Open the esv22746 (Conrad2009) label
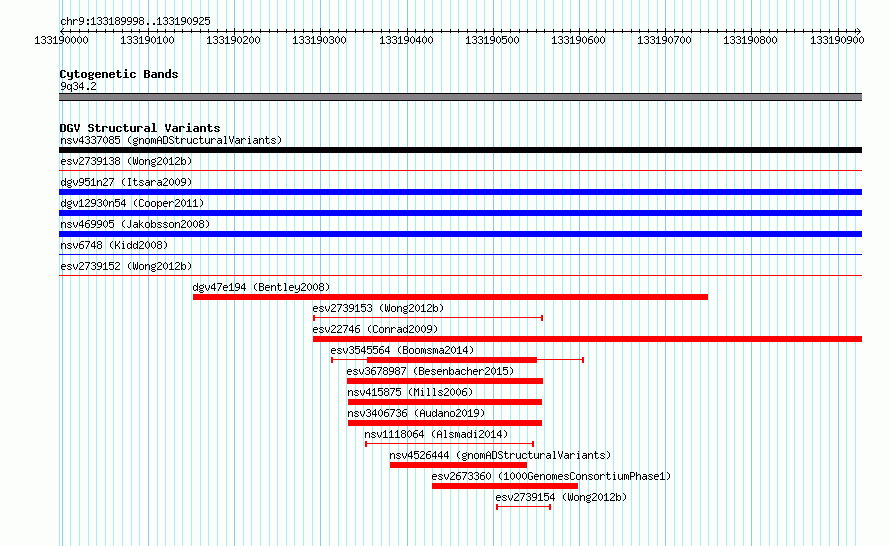The width and height of the screenshot is (890, 546). click(x=375, y=329)
